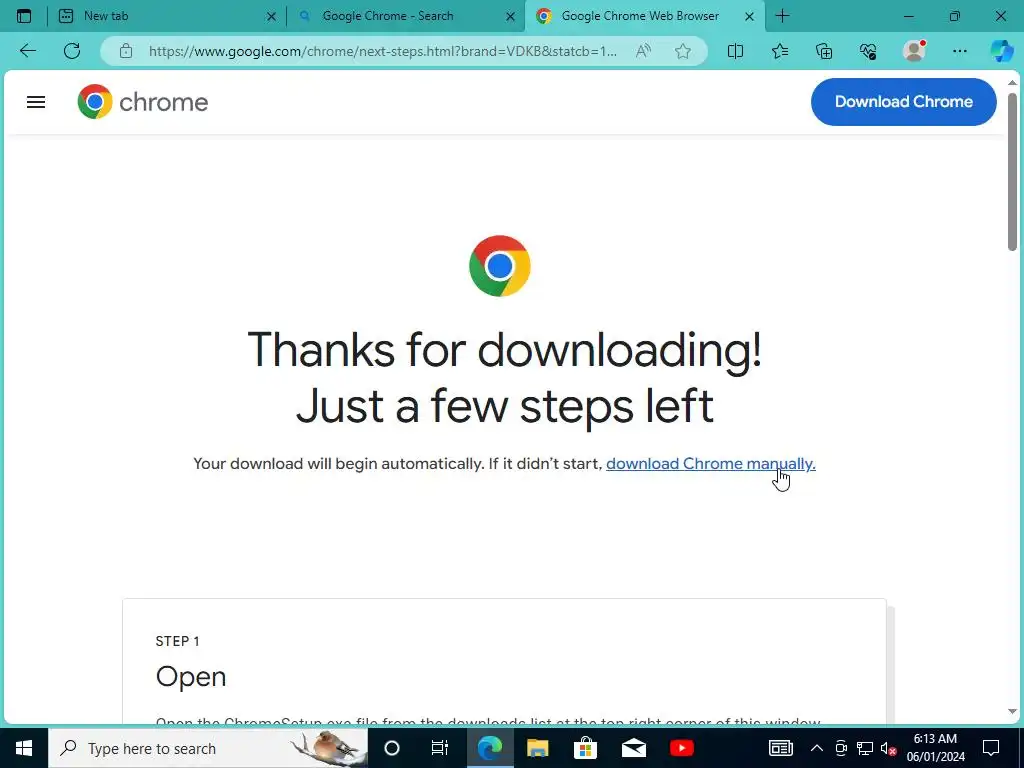This screenshot has height=768, width=1024.
Task: Close the Google Chrome - Search tab
Action: click(511, 16)
